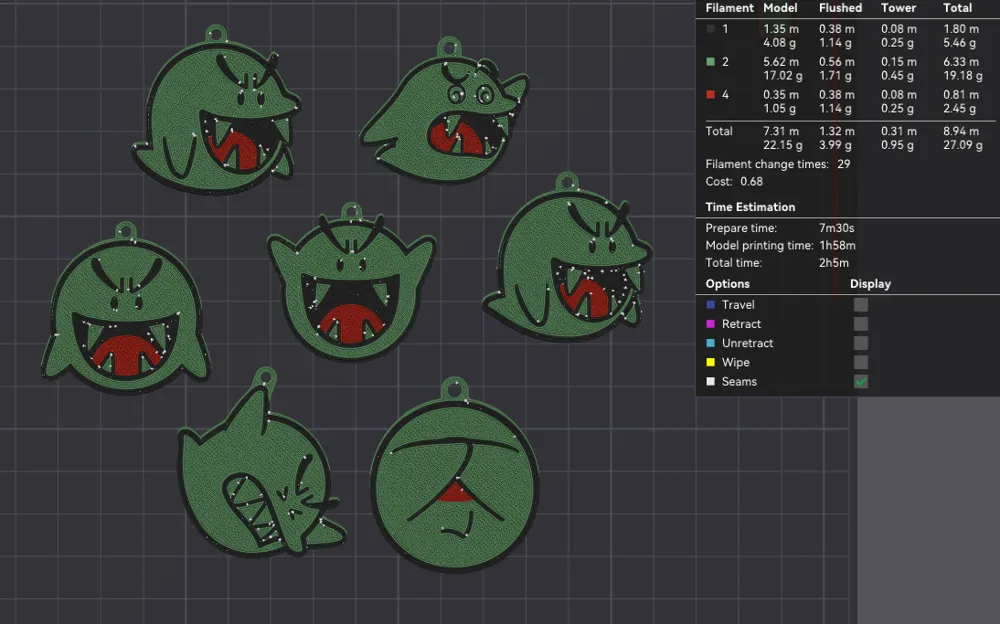Select the right-side ghost with seam-dotted mouth

pyautogui.click(x=568, y=258)
